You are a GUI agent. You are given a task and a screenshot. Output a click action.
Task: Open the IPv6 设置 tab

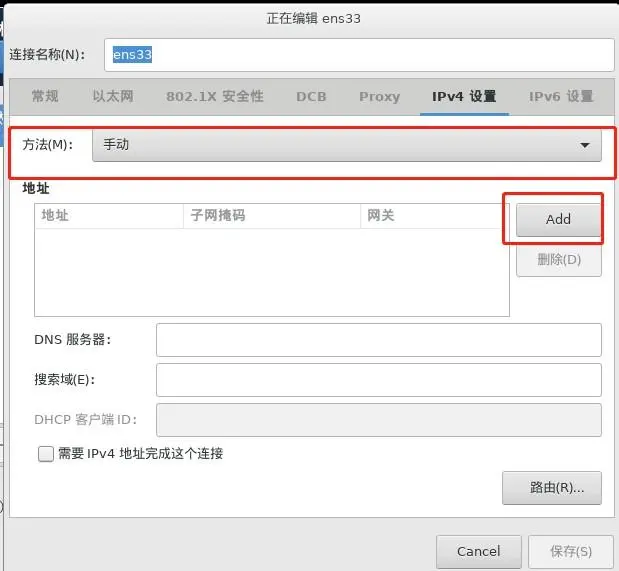pyautogui.click(x=561, y=96)
